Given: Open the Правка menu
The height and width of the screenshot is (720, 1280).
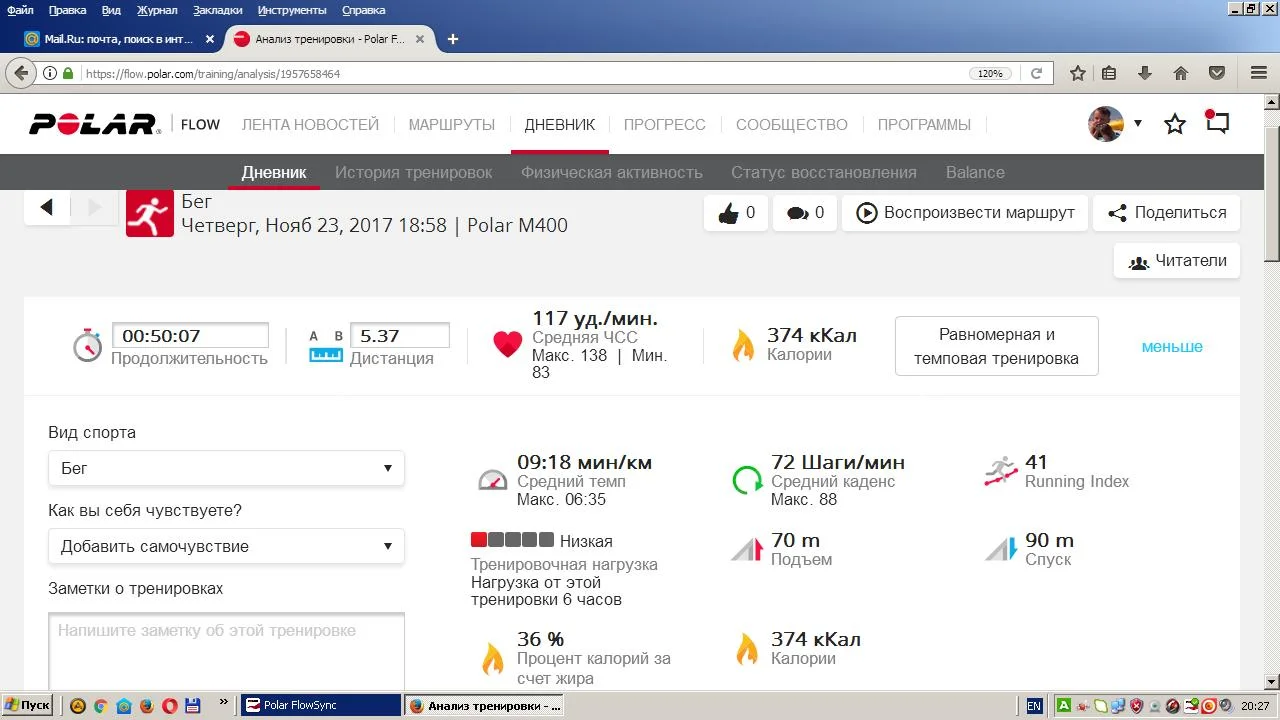Looking at the screenshot, I should (x=67, y=10).
